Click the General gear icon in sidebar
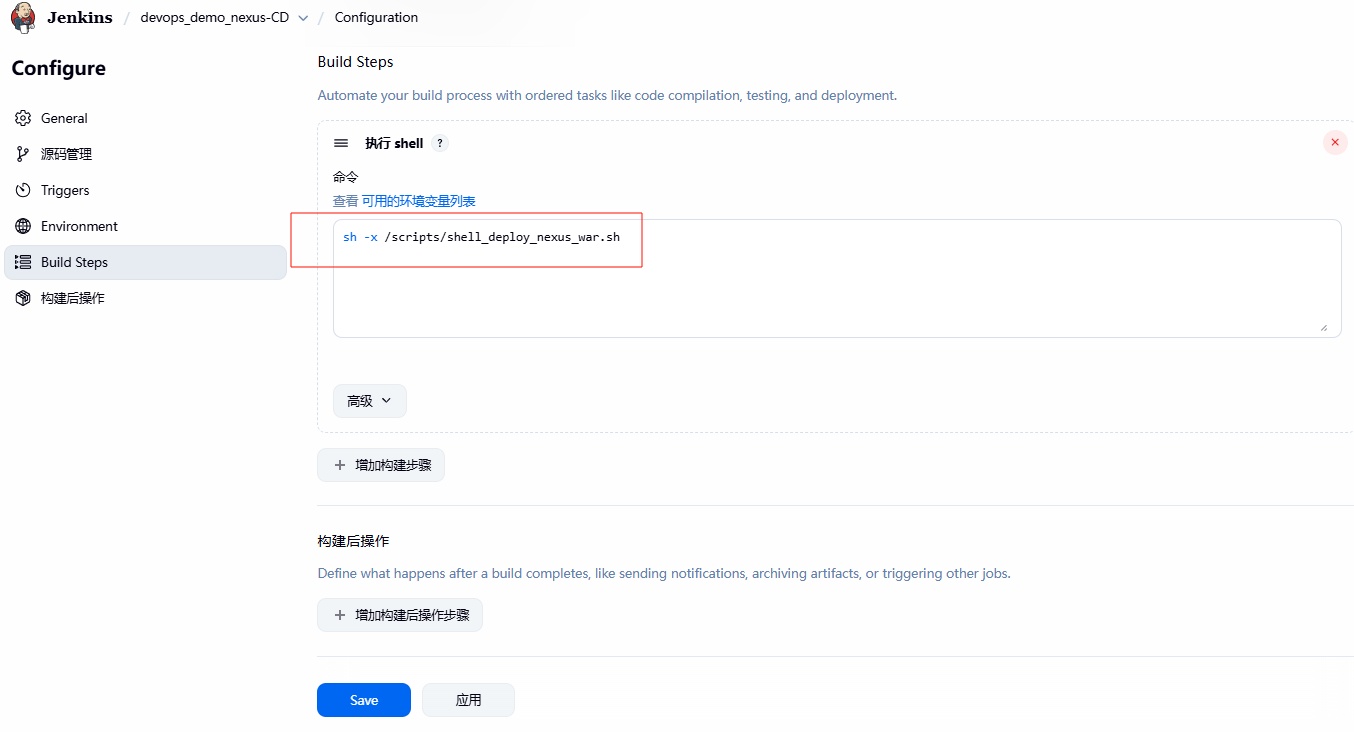1354x732 pixels. point(23,118)
